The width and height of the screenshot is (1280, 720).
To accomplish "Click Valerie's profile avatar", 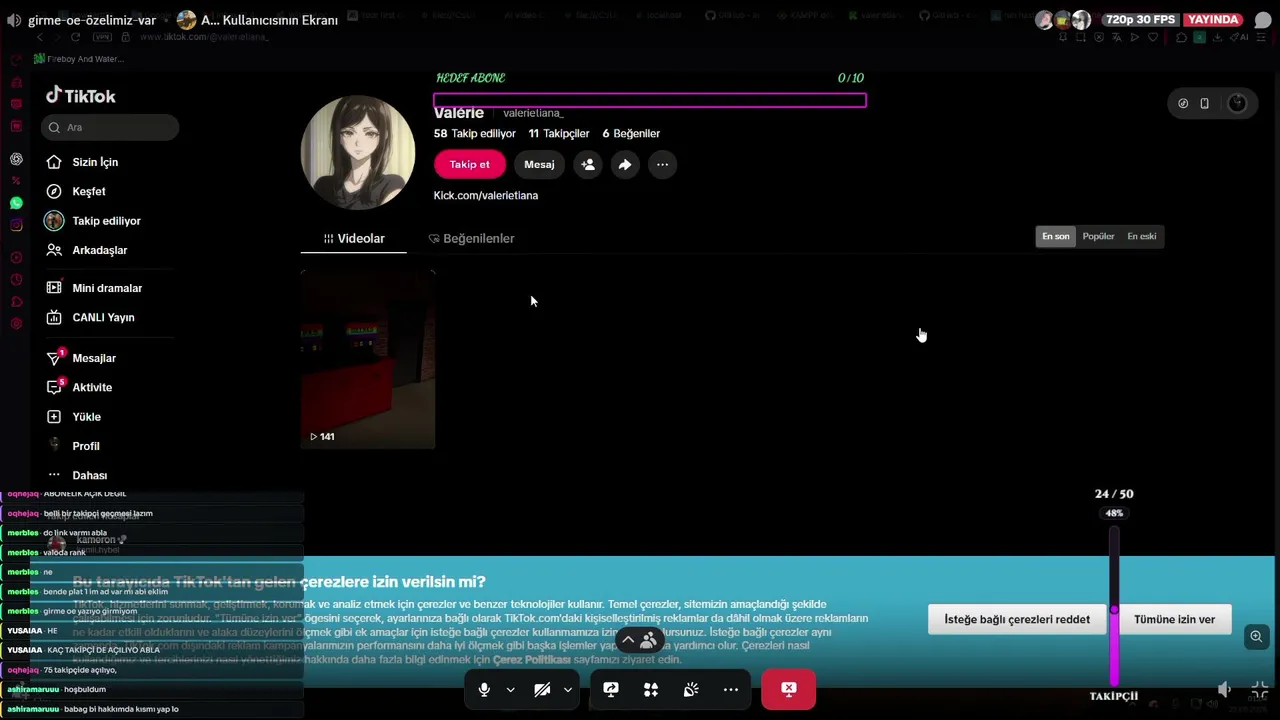I will (x=358, y=152).
